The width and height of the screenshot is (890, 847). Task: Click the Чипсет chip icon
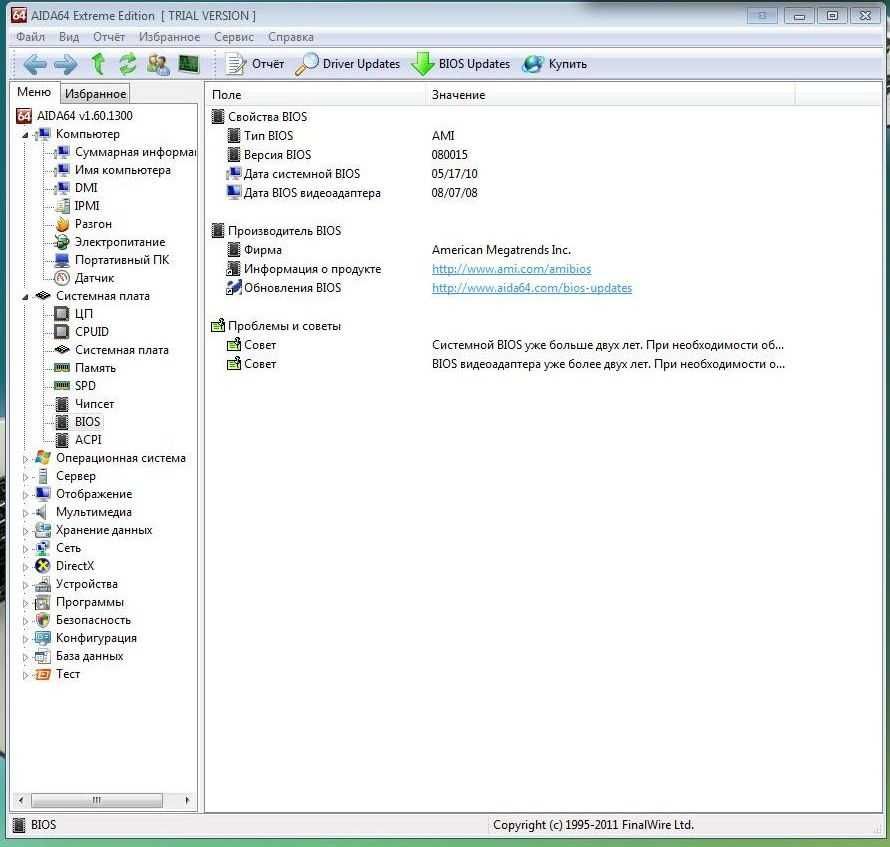pyautogui.click(x=62, y=404)
